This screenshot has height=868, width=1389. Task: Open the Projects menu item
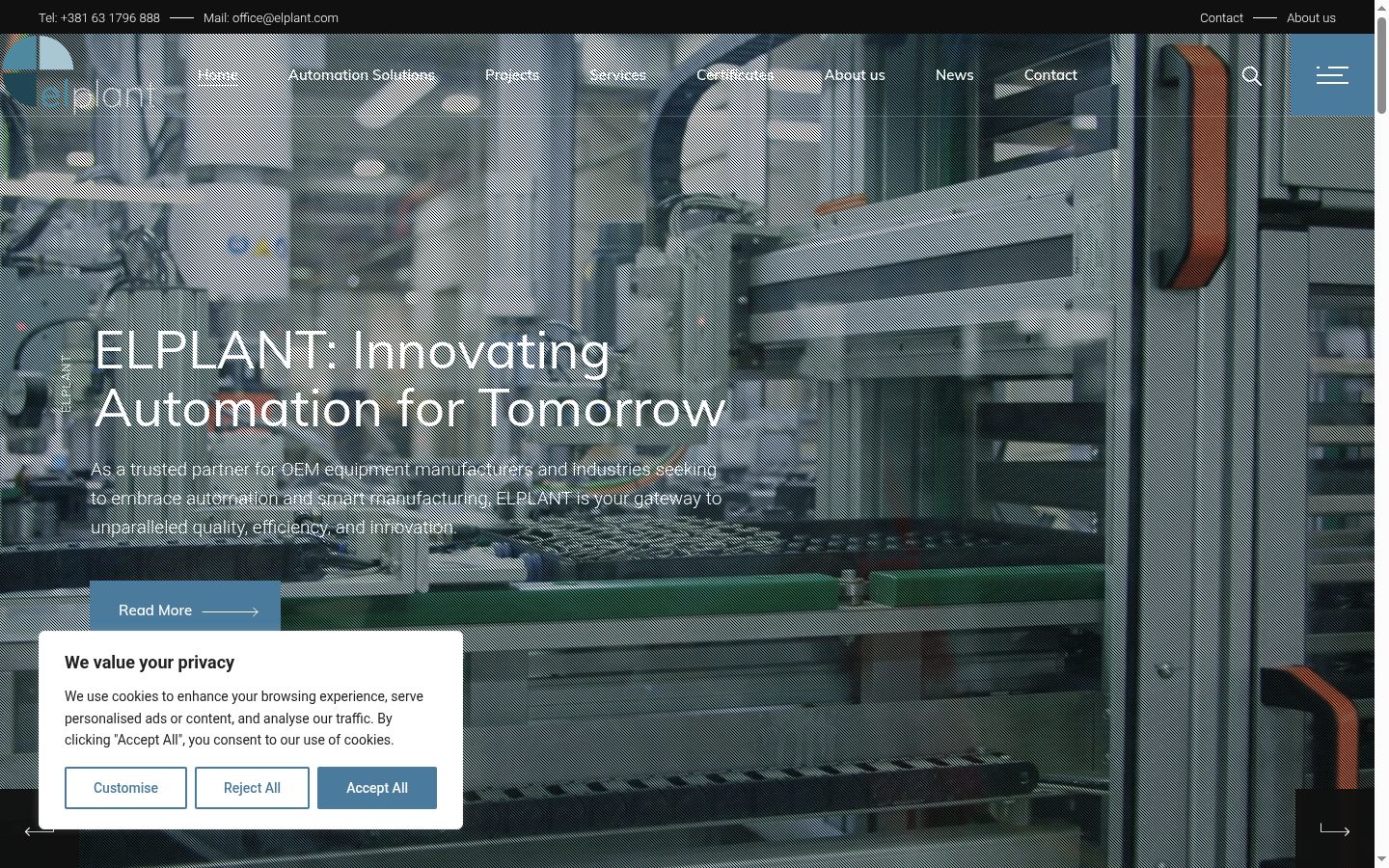tap(512, 75)
